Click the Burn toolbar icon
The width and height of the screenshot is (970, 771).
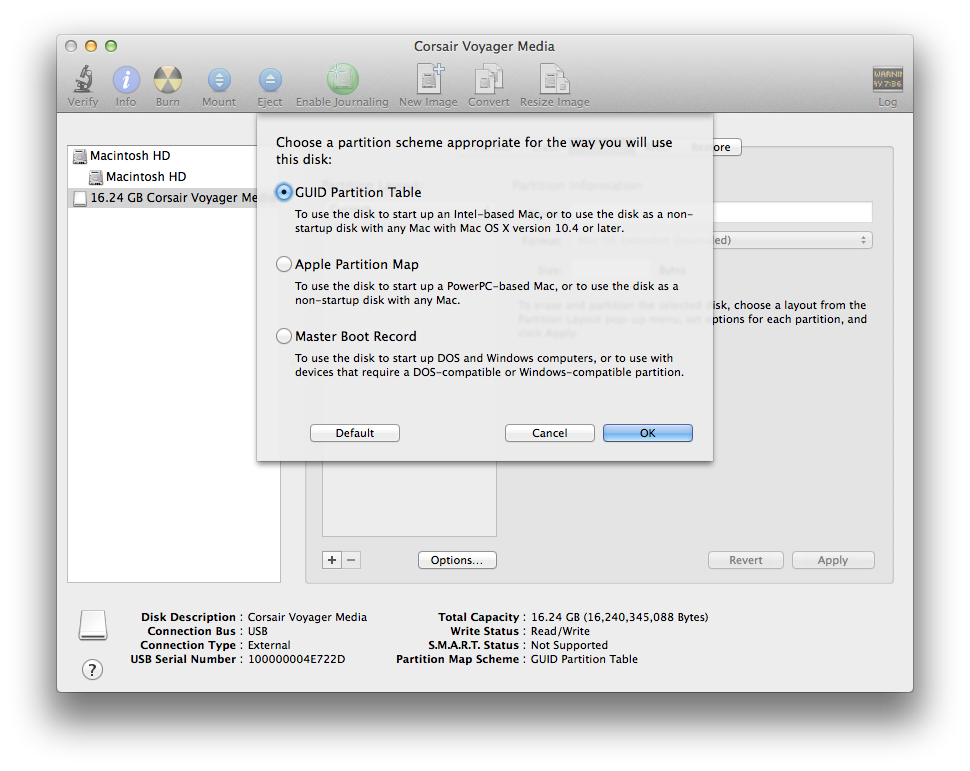pyautogui.click(x=168, y=80)
